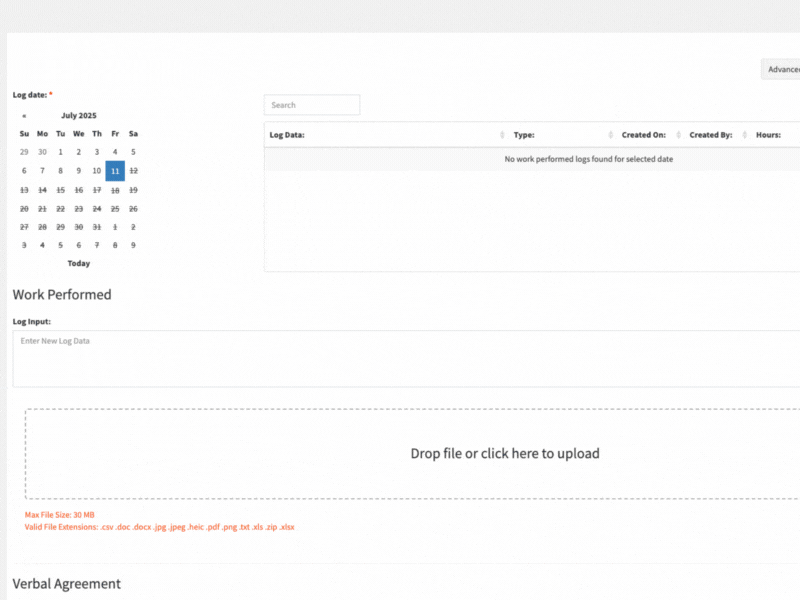The image size is (800, 600).
Task: Click Max File Size notice
Action: point(60,515)
